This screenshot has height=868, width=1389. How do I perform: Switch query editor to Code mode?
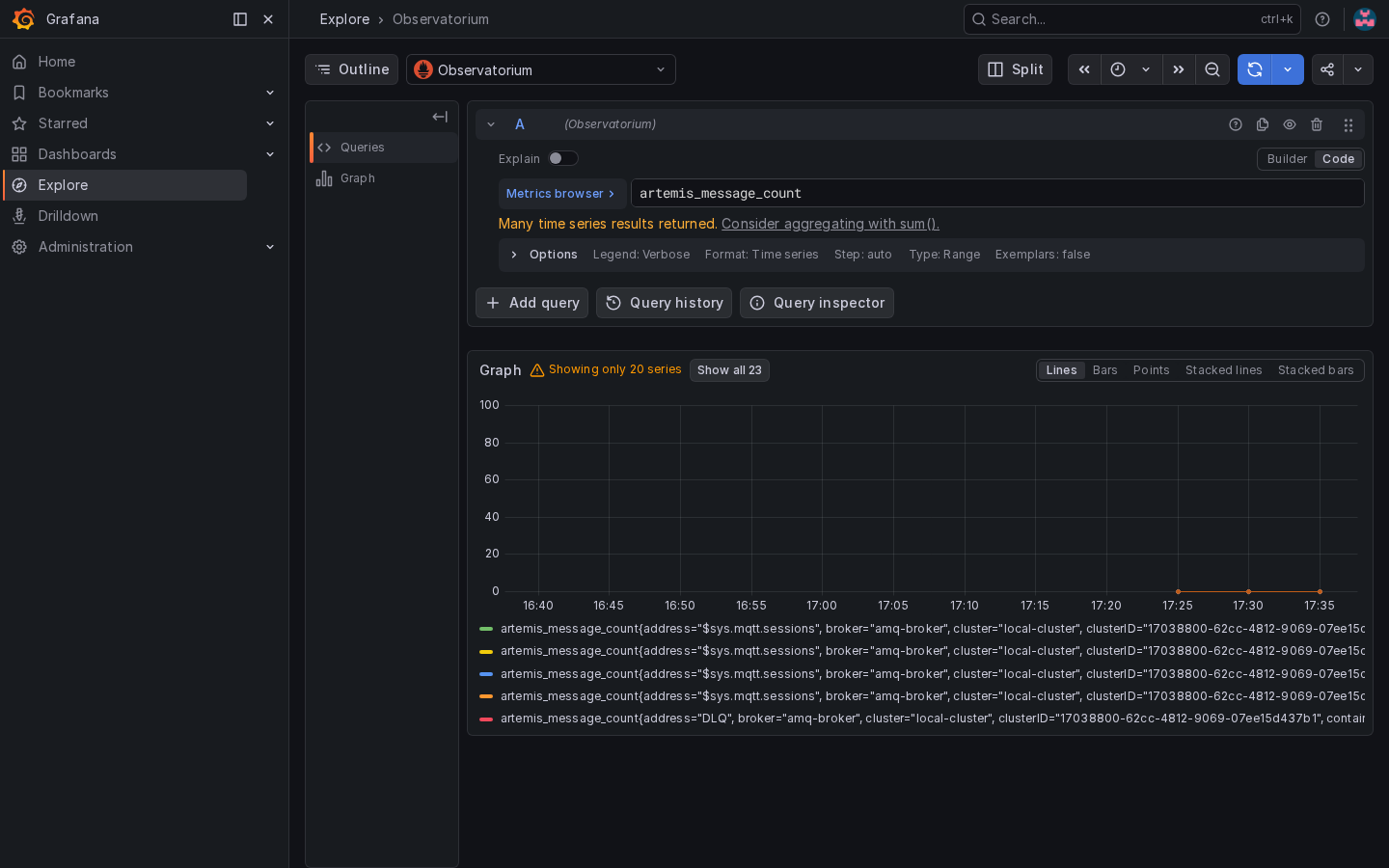(x=1338, y=159)
